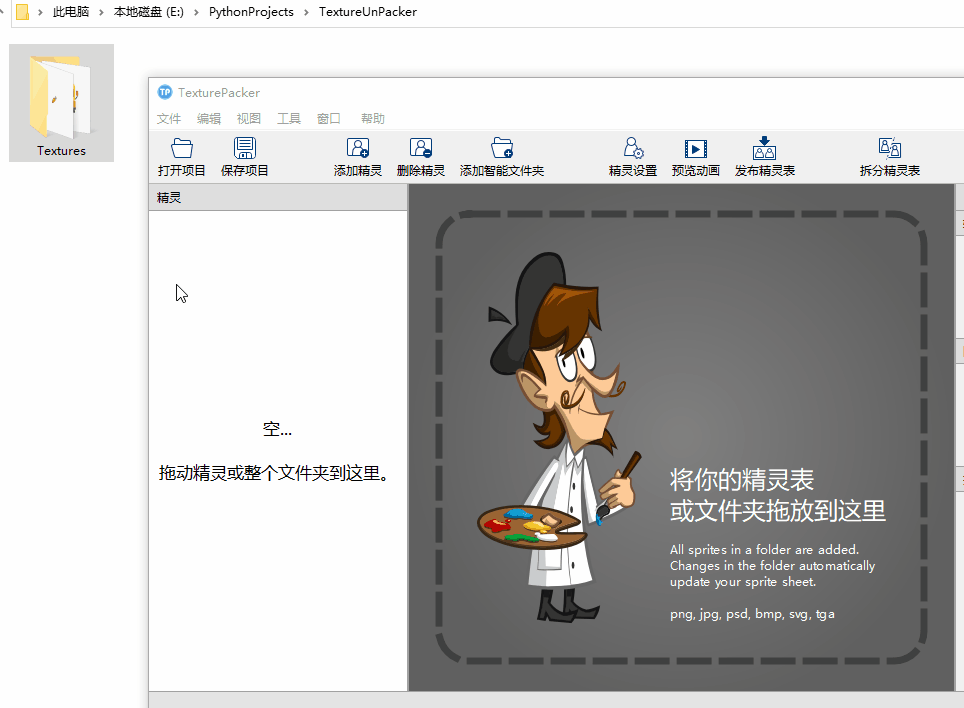
Task: Click the 'png, jpg, psd, bmp, svg, tga' text
Action: pos(753,614)
